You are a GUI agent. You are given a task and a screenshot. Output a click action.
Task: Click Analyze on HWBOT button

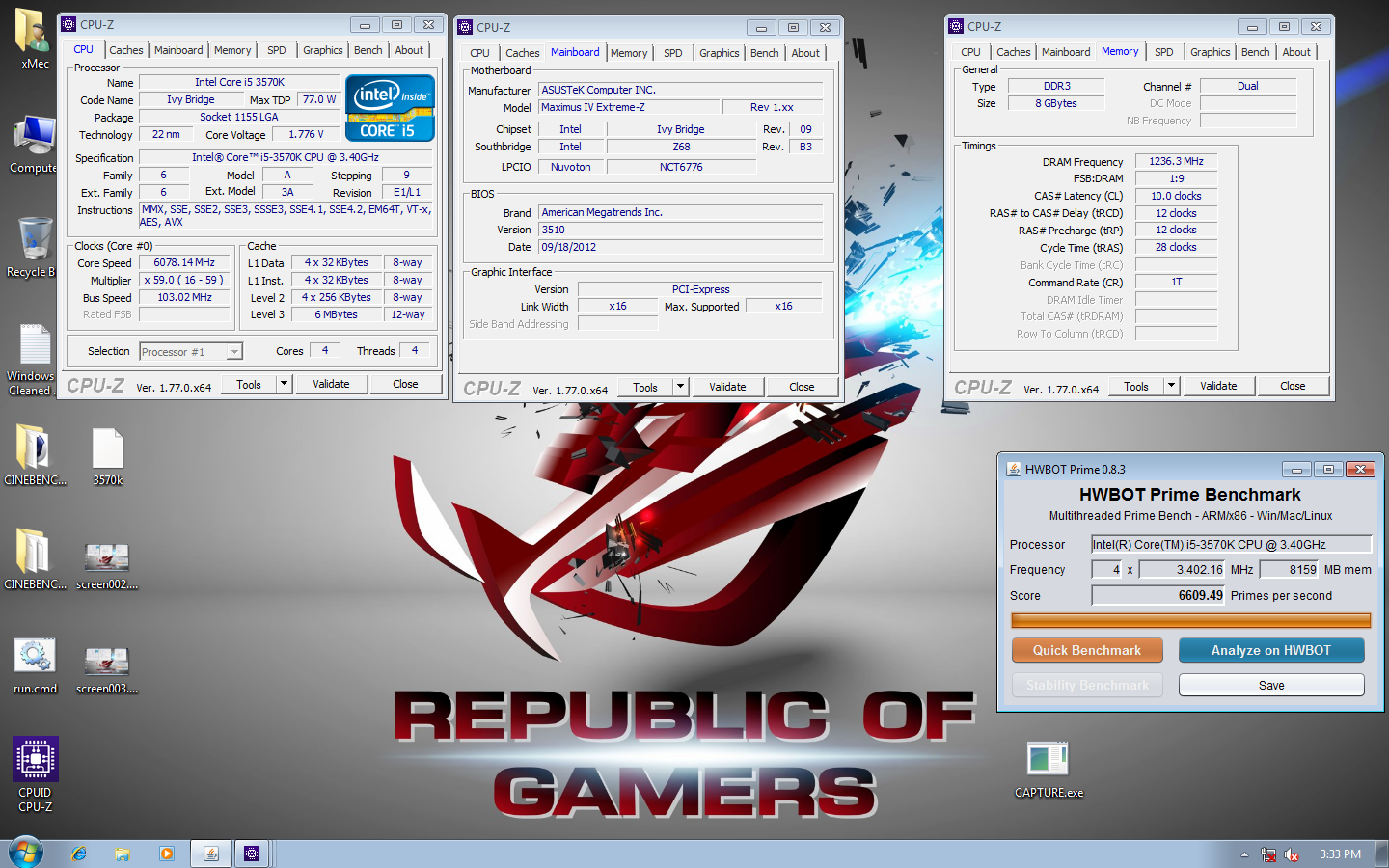click(1271, 650)
